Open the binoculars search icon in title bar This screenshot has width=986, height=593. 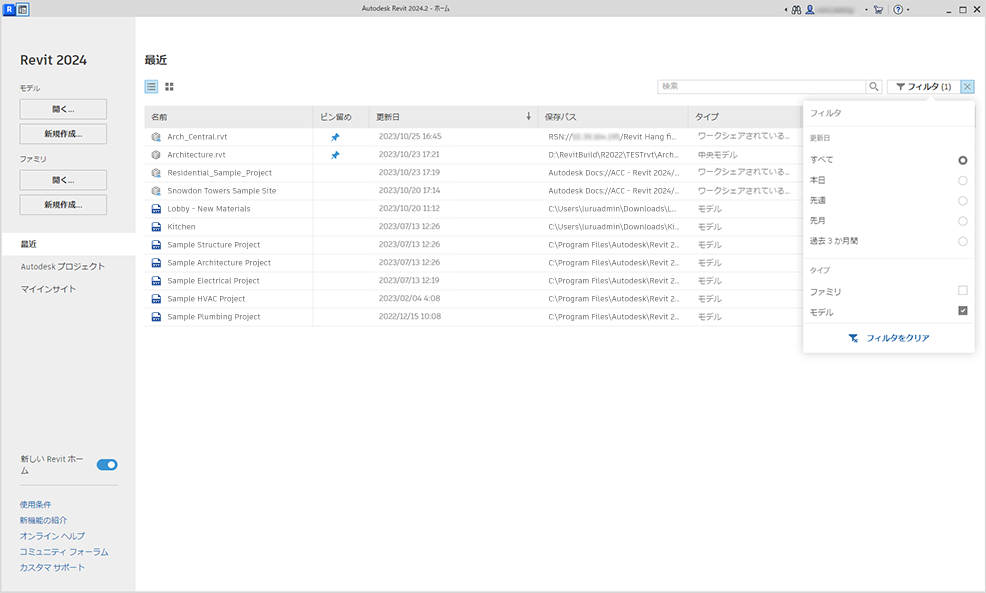[x=796, y=9]
